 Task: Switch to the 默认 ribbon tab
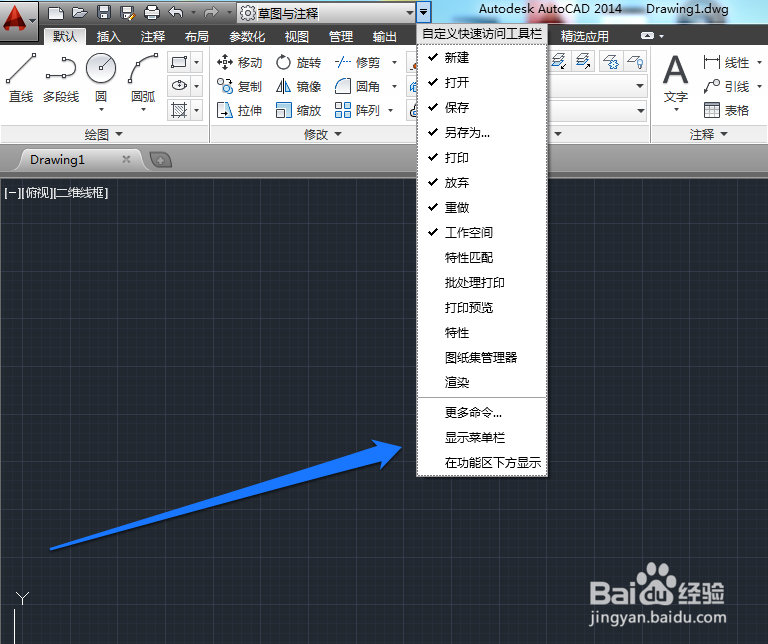65,37
